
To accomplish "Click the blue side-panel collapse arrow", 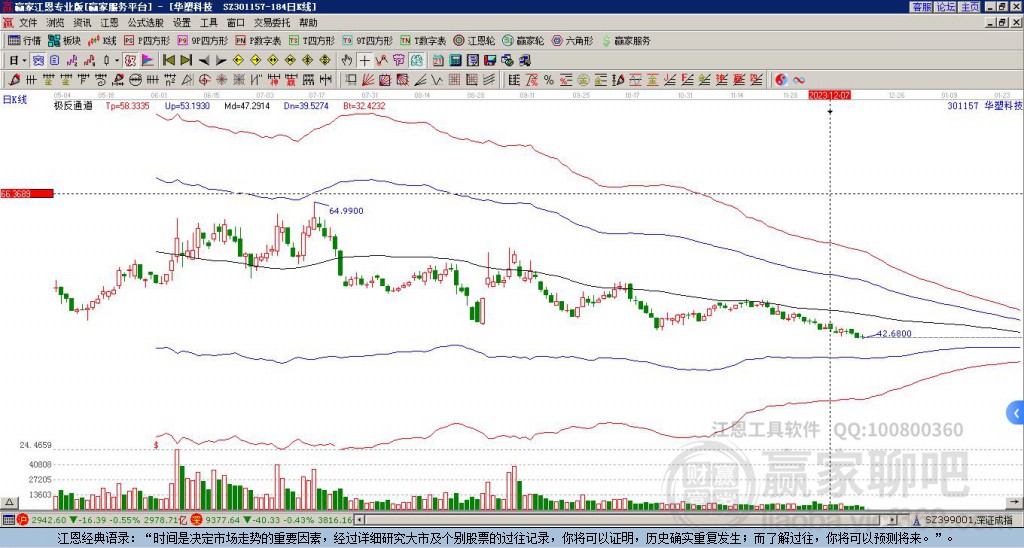I will [1016, 413].
